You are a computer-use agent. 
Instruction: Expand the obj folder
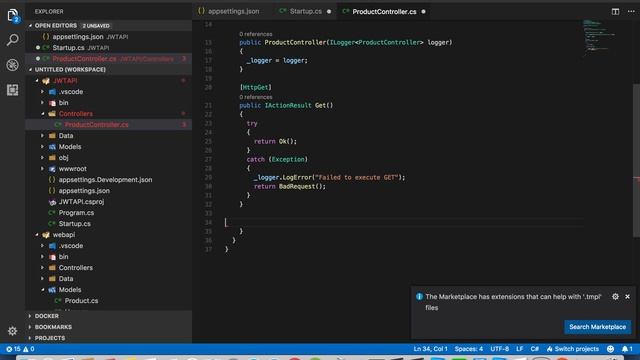tap(42, 158)
